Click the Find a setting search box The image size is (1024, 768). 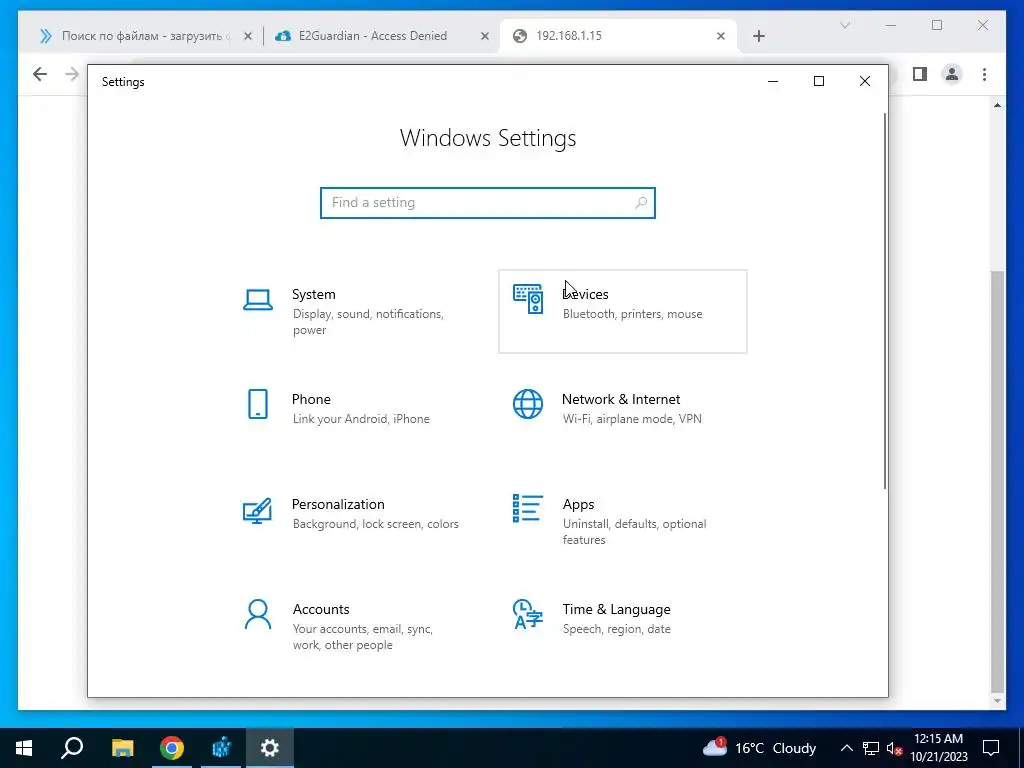pyautogui.click(x=487, y=203)
